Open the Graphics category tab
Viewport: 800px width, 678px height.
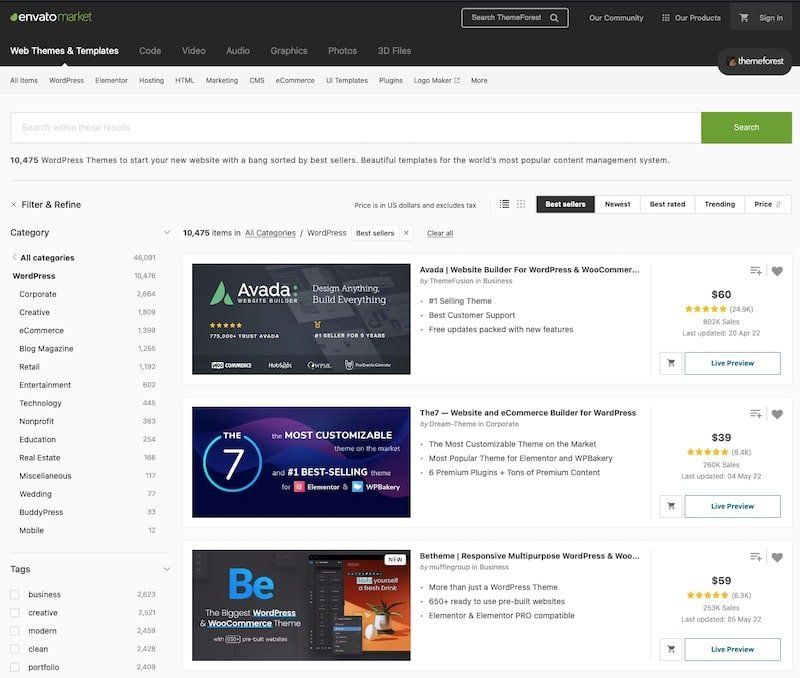click(x=289, y=51)
